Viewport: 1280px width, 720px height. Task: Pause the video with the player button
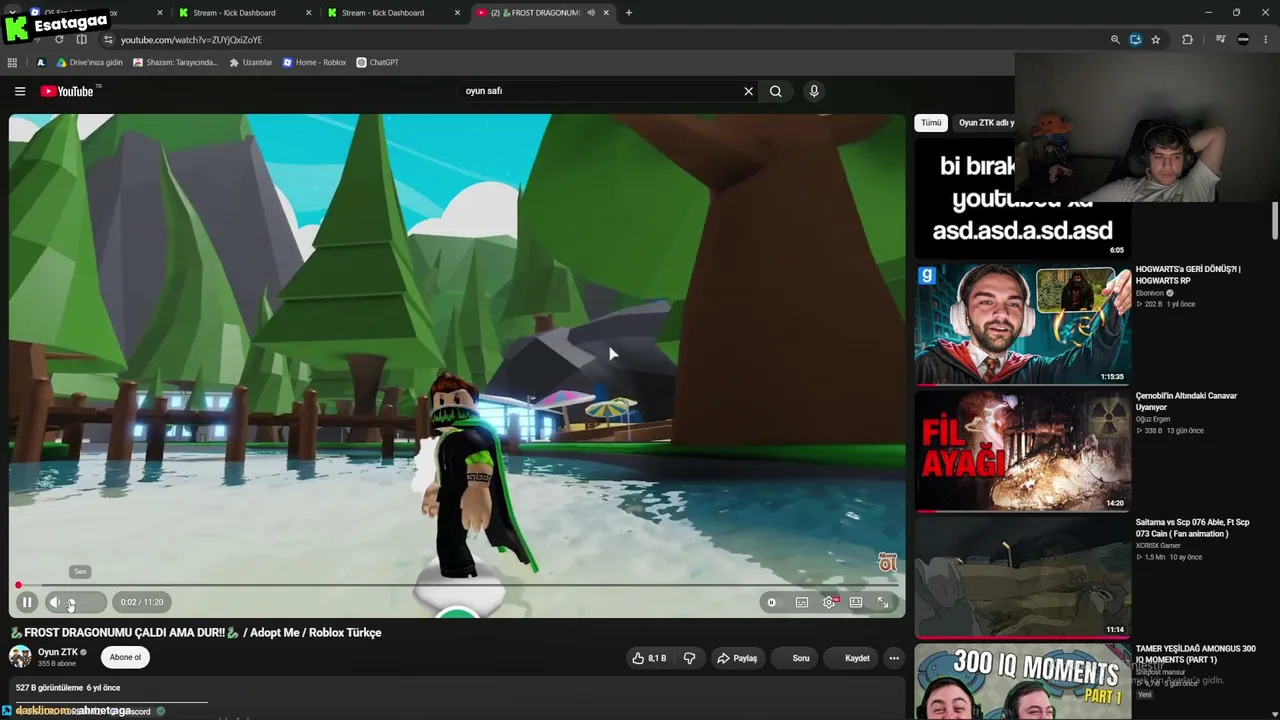click(27, 602)
